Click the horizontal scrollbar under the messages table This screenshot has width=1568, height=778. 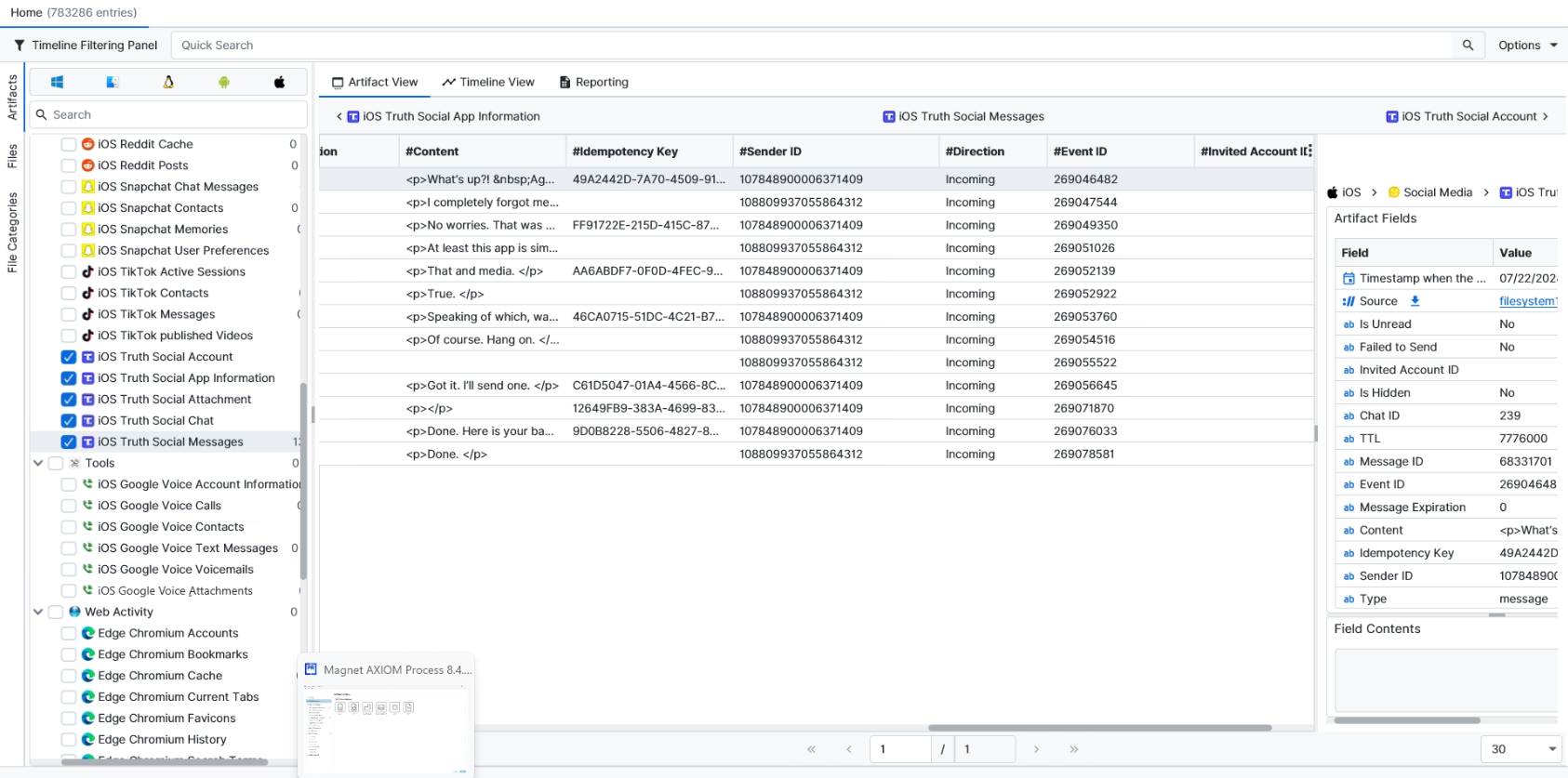pyautogui.click(x=1099, y=728)
